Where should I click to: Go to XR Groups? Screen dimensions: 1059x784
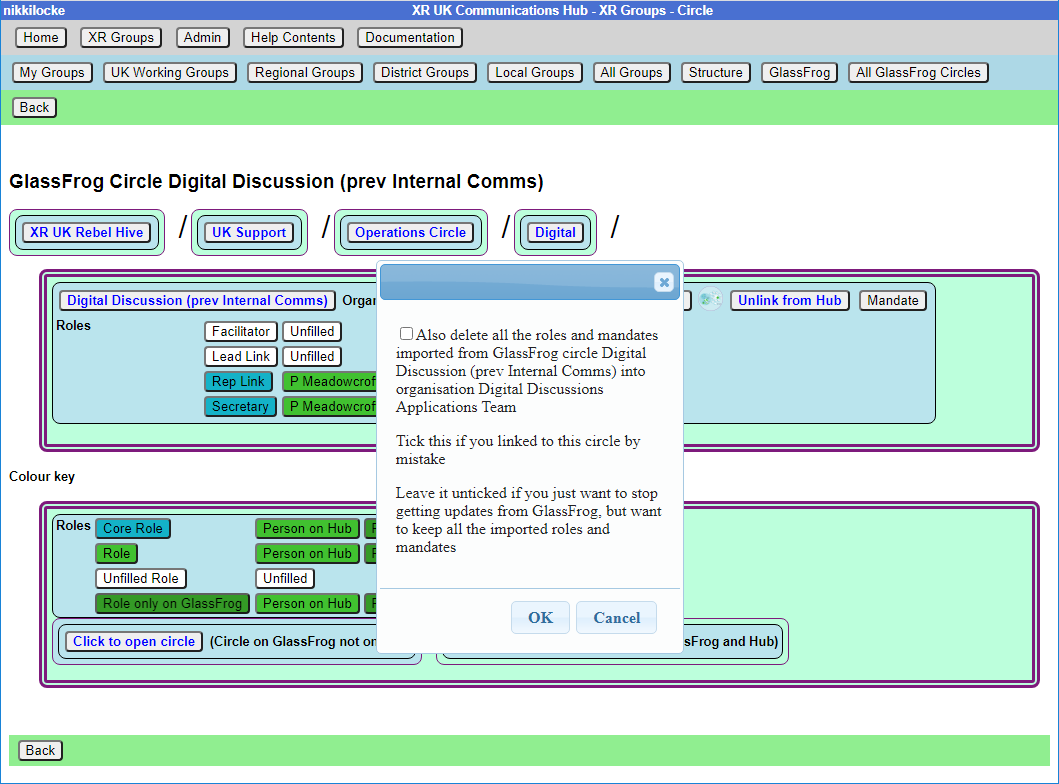click(121, 38)
